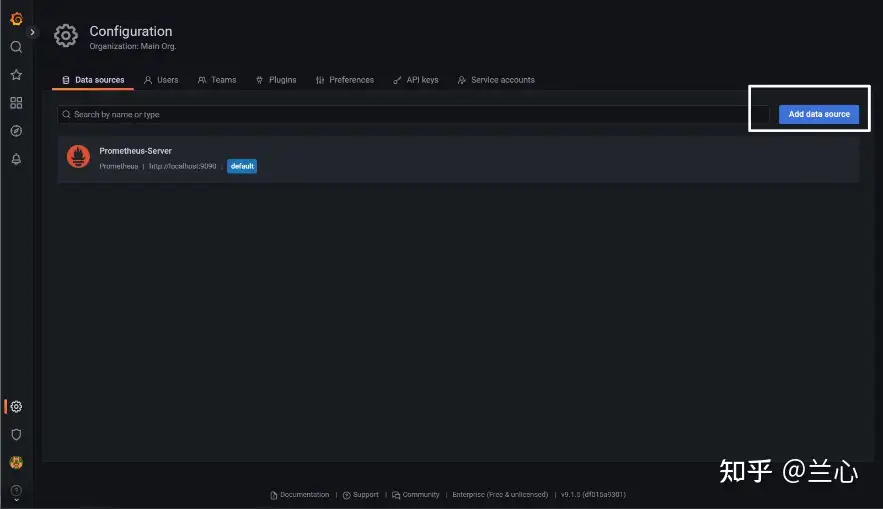Switch to the Plugins tab

click(276, 80)
